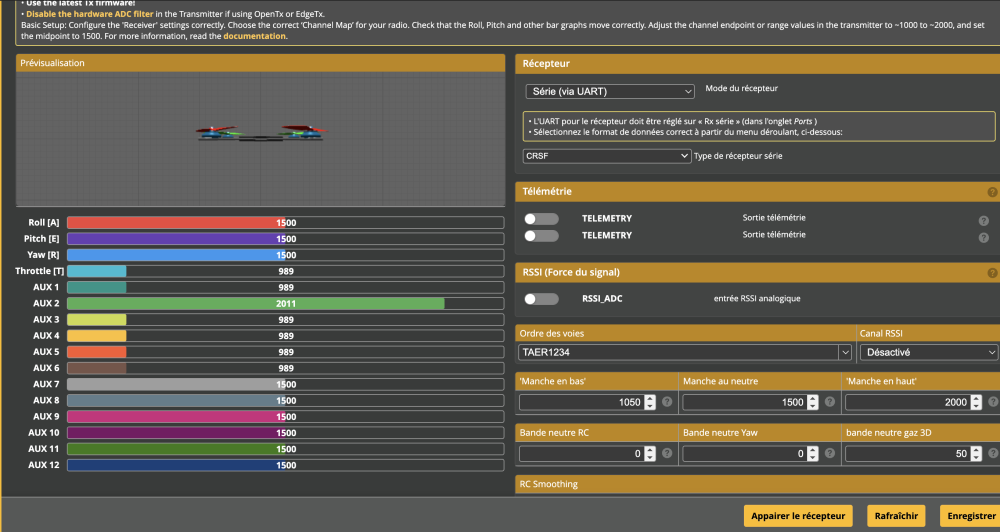Open the Canal RSSI 'Désactivé' dropdown

click(x=928, y=352)
